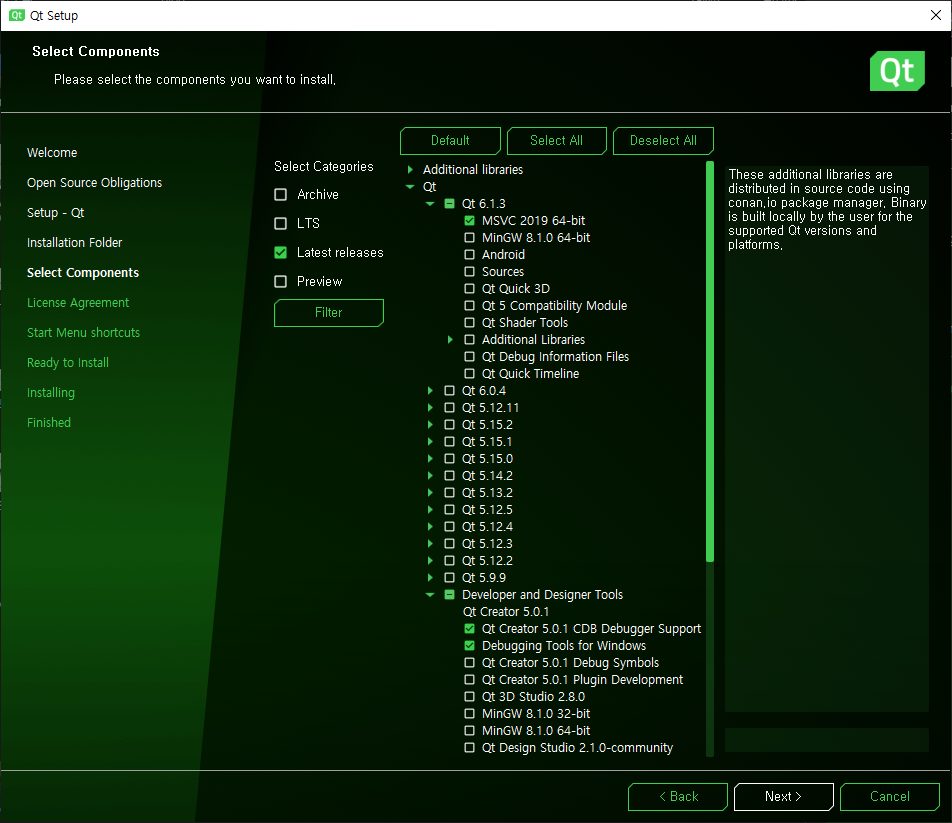Check MinGW 8.1.0 64-bit under Developer Tools
Screen dimensions: 952x823
coord(469,731)
